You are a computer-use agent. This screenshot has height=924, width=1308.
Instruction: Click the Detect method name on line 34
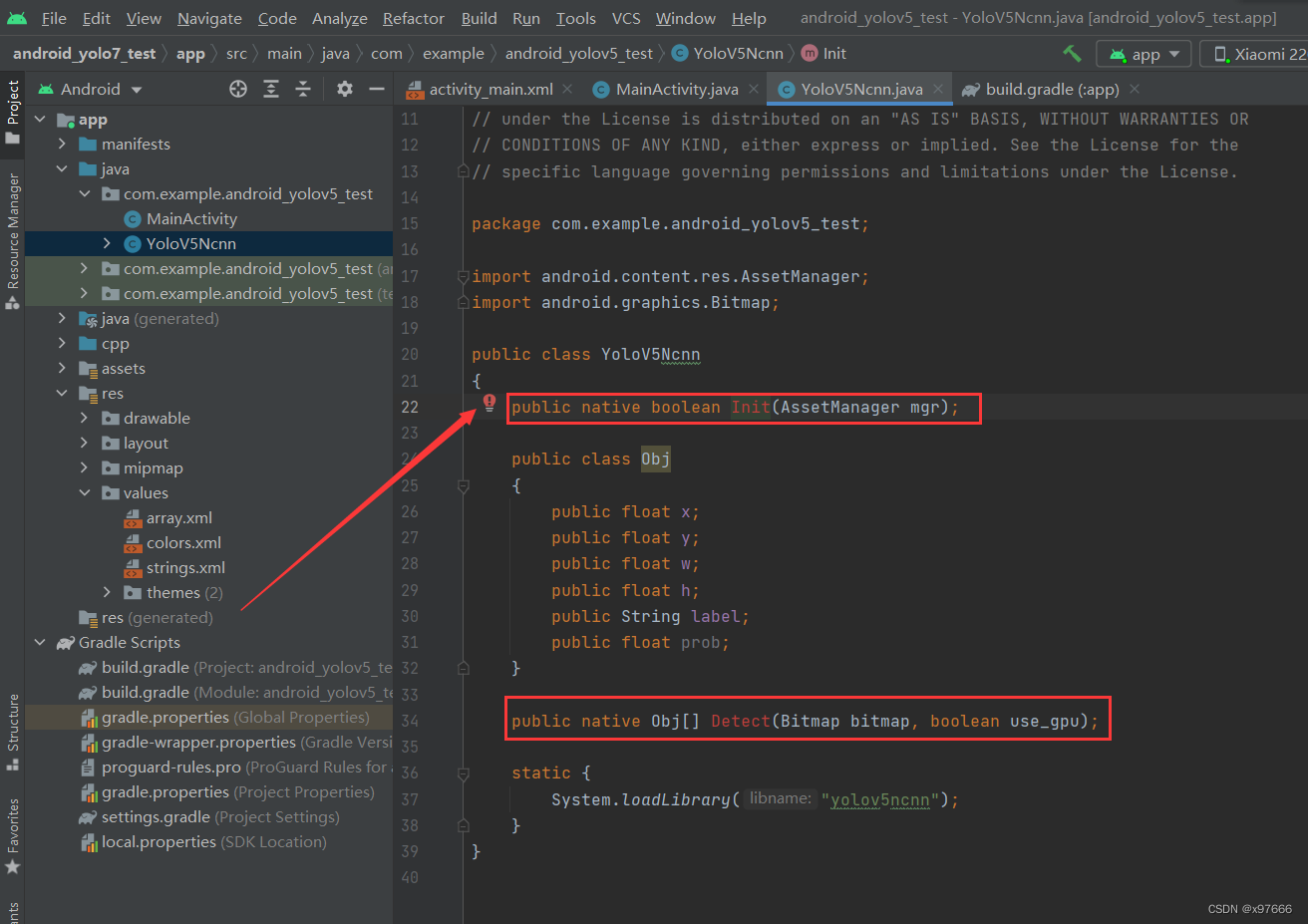tap(741, 721)
